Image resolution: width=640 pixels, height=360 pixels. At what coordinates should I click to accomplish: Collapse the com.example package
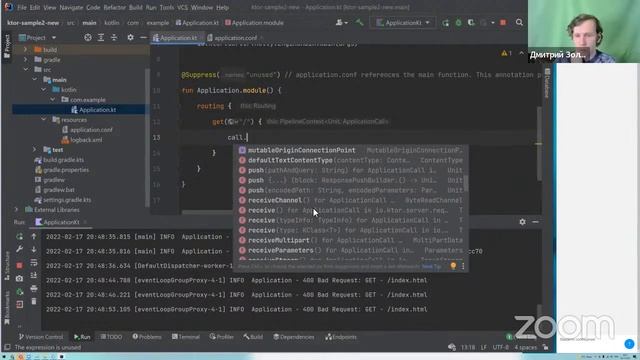(53, 100)
